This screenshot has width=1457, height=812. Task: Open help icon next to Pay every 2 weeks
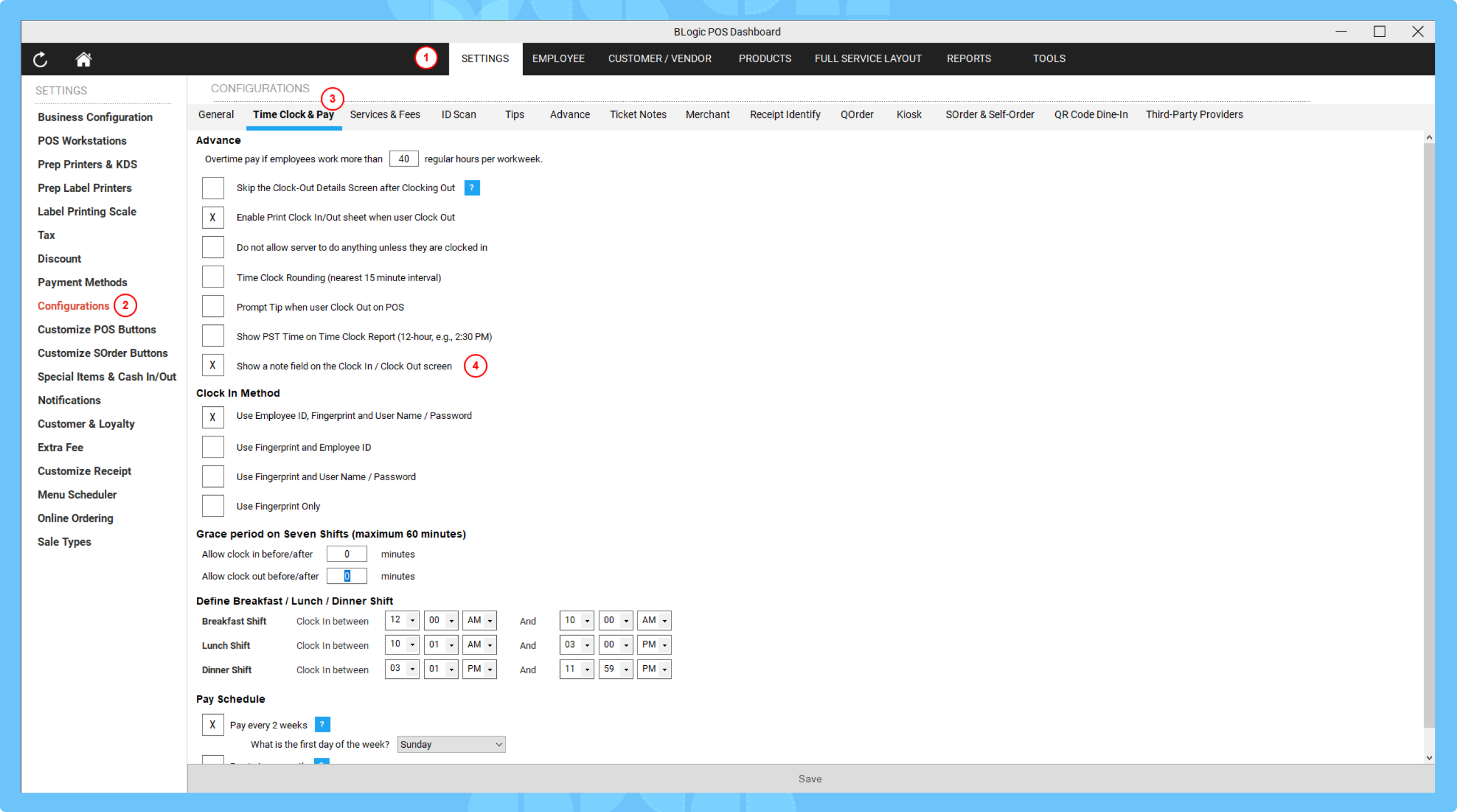coord(322,724)
